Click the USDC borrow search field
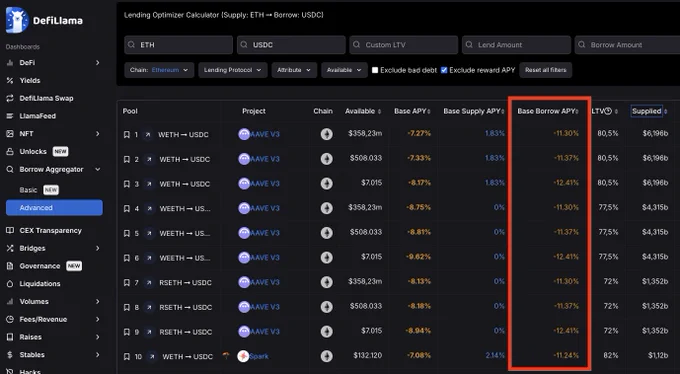This screenshot has height=374, width=680. click(x=291, y=45)
